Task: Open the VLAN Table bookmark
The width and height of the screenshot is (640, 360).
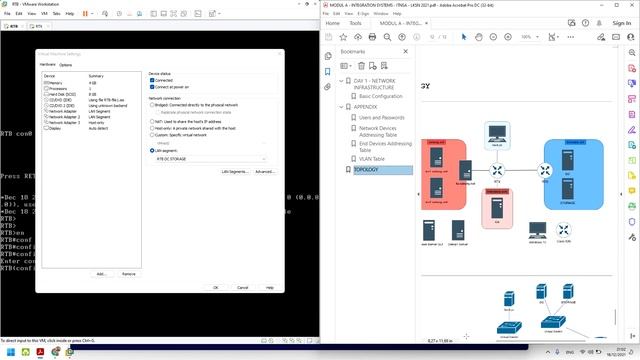Action: point(372,159)
